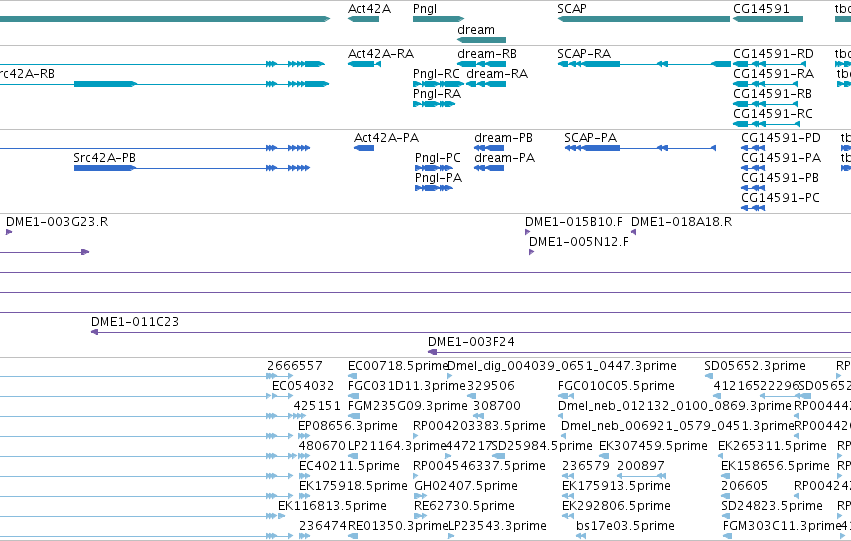Click the dream-PB protein label

(503, 138)
